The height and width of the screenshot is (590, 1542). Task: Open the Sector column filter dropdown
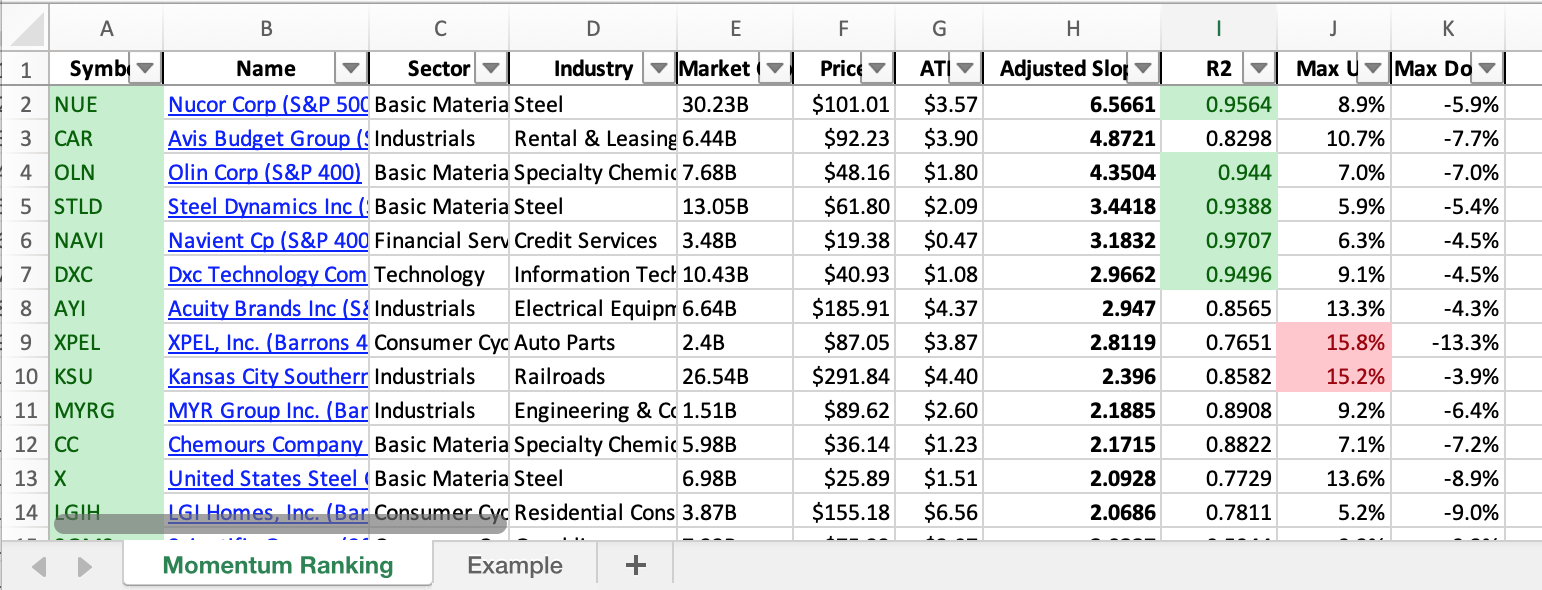click(x=491, y=69)
